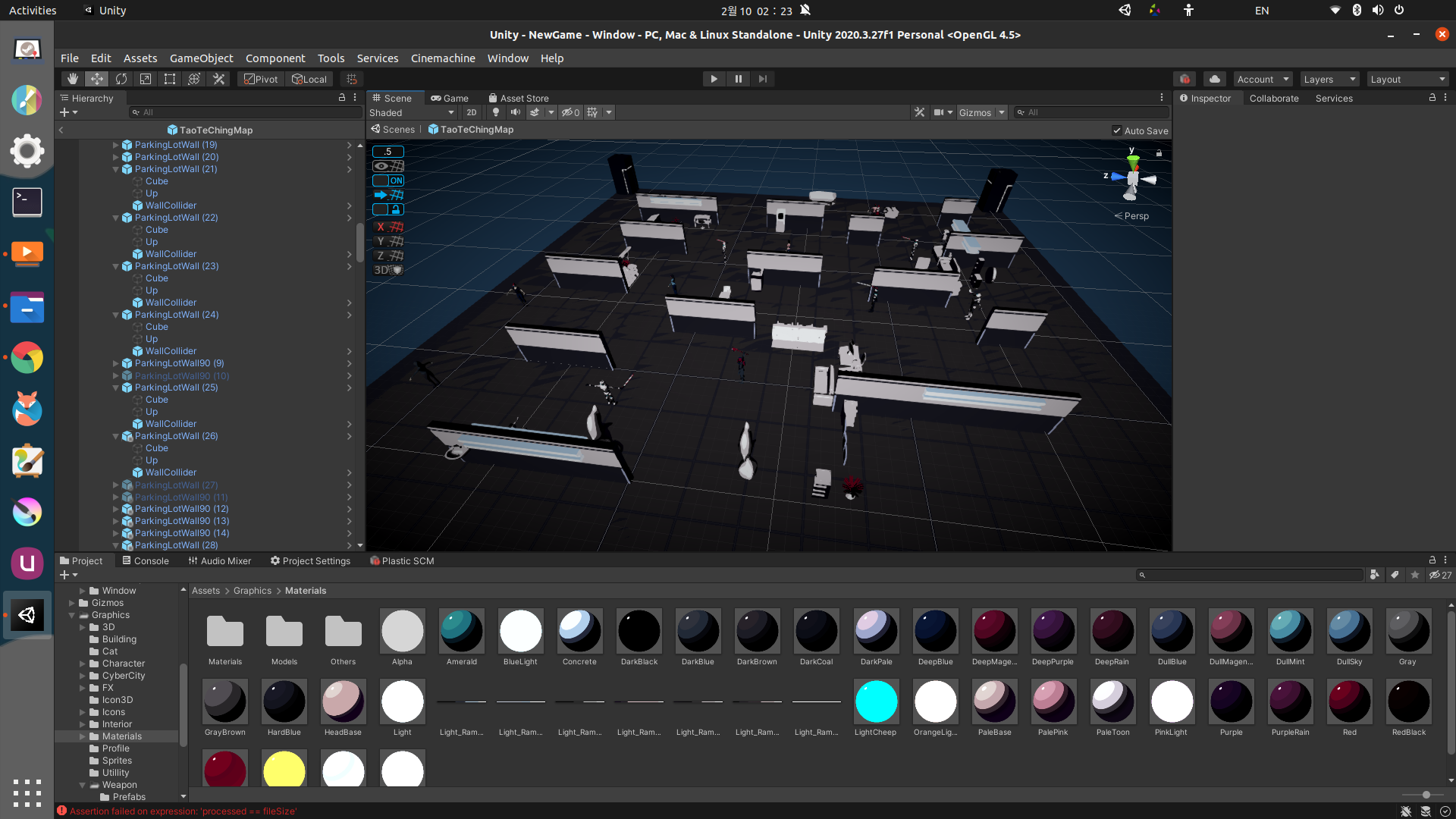Toggle scene effects layers icon
The image size is (1456, 819).
[535, 112]
